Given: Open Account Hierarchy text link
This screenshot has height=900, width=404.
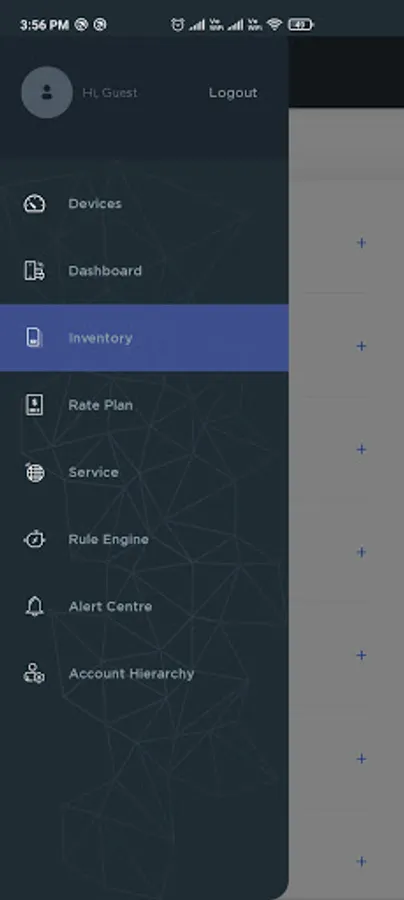Looking at the screenshot, I should click(131, 674).
